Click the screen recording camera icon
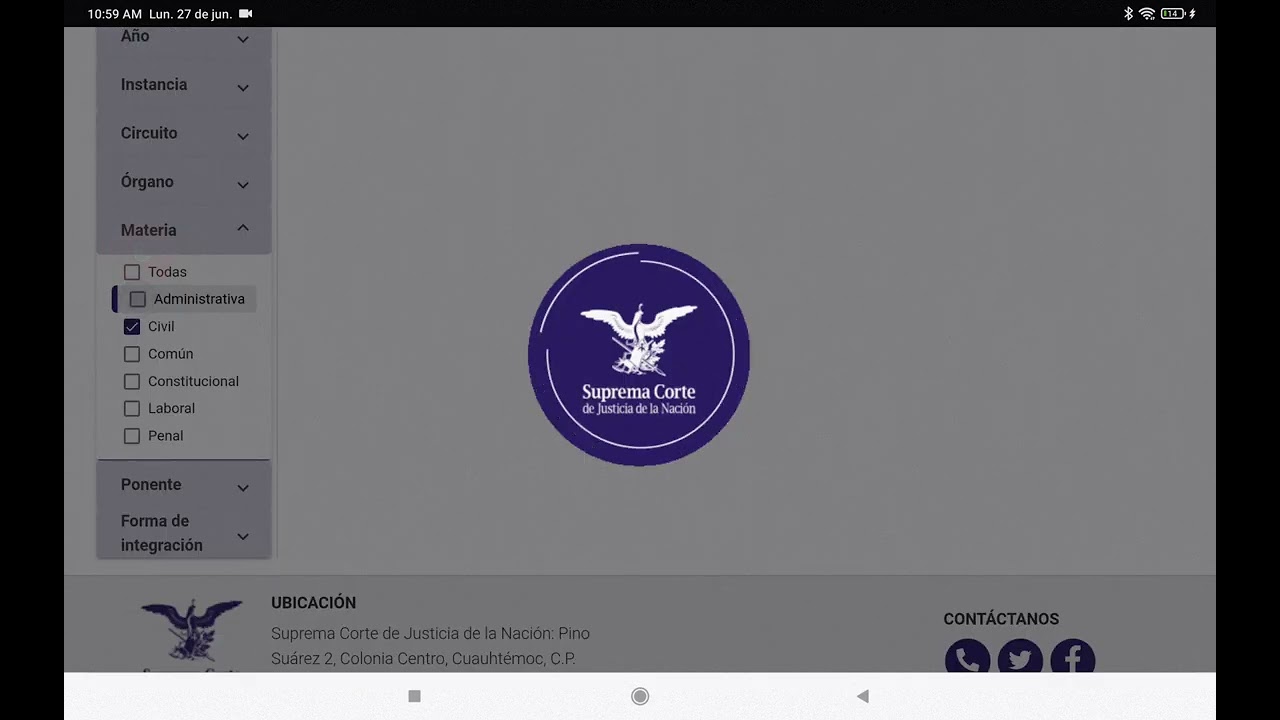This screenshot has width=1280, height=720. [x=246, y=14]
